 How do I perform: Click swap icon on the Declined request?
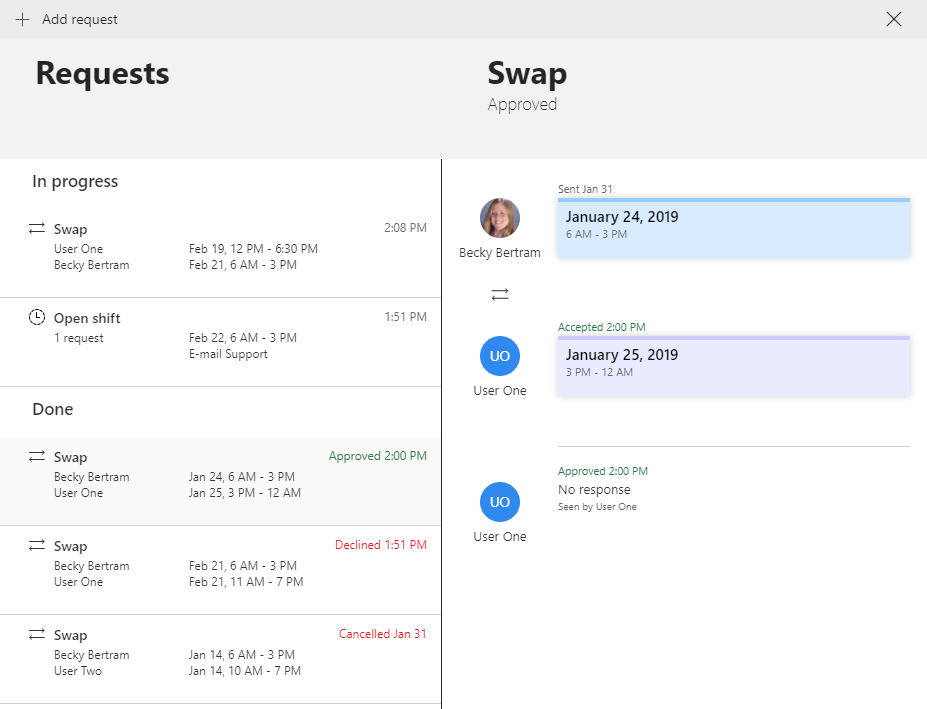pos(37,545)
